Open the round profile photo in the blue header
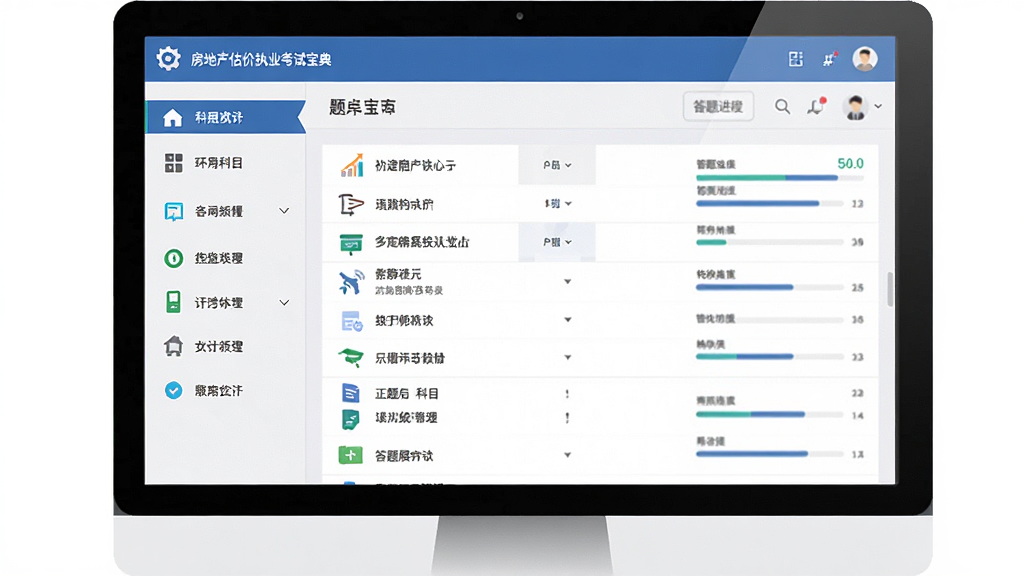Screen dimensions: 1024x576 point(865,59)
